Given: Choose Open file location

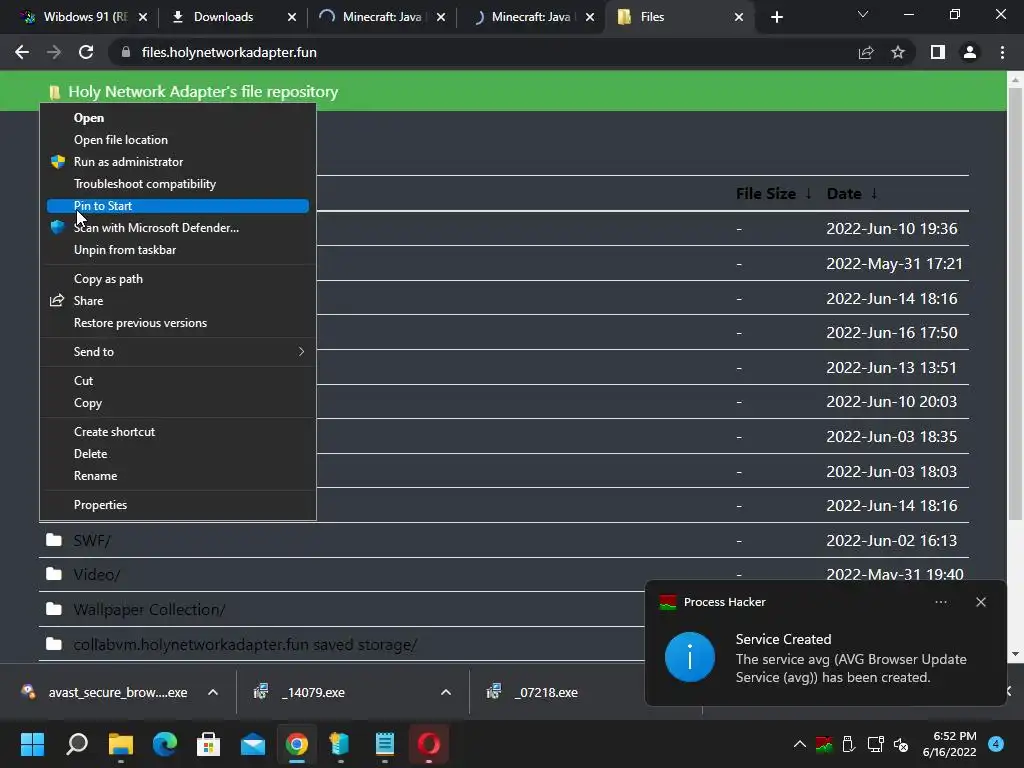Looking at the screenshot, I should 178,140.
